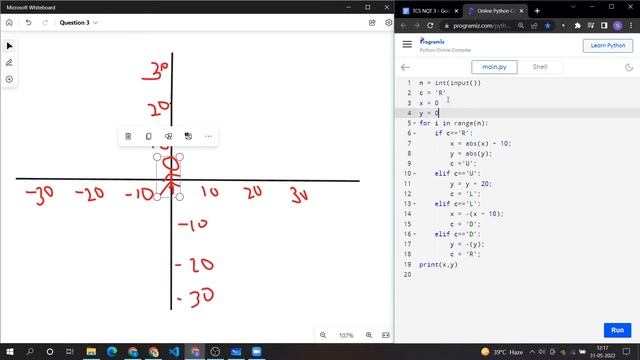Click the programiz.com address bar
This screenshot has height=360, width=640.
482,26
